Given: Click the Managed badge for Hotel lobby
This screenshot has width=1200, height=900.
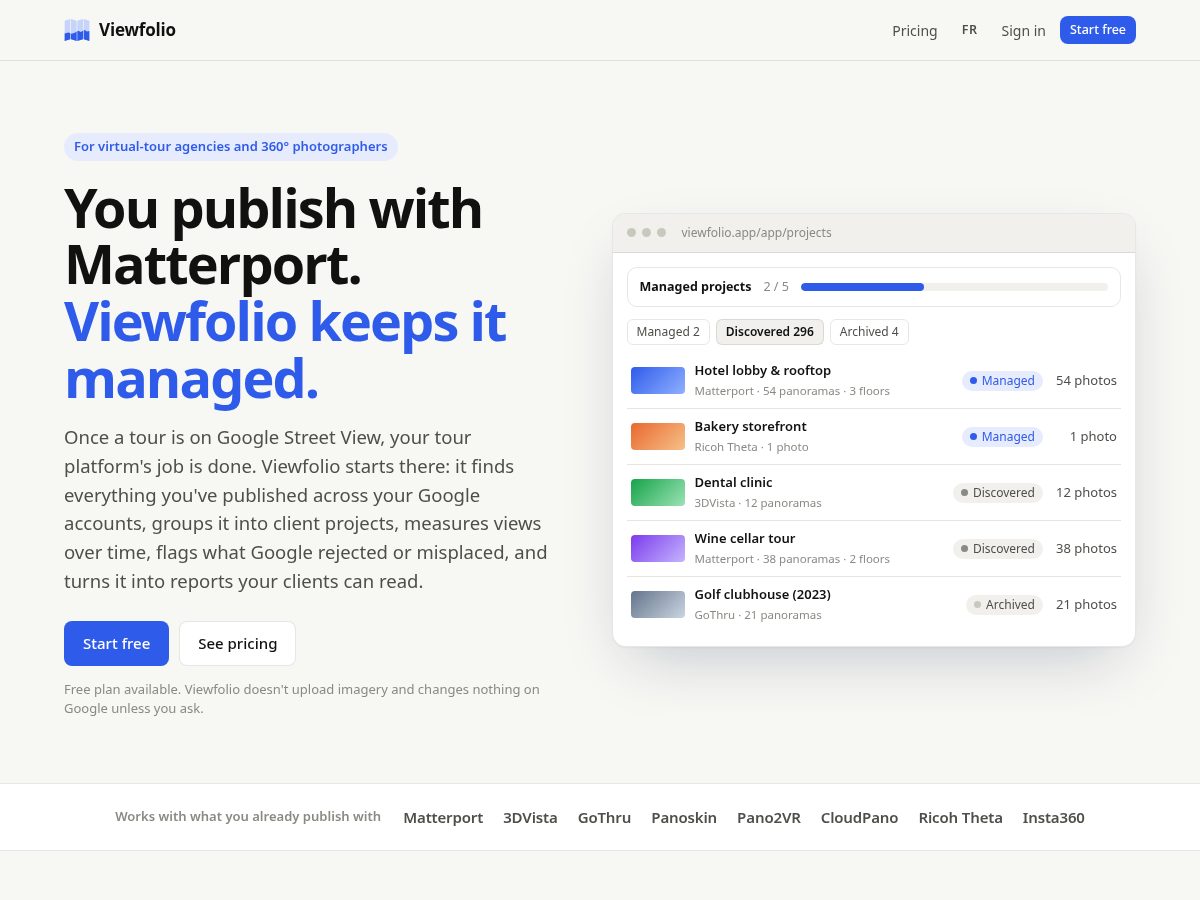Looking at the screenshot, I should click(1002, 381).
